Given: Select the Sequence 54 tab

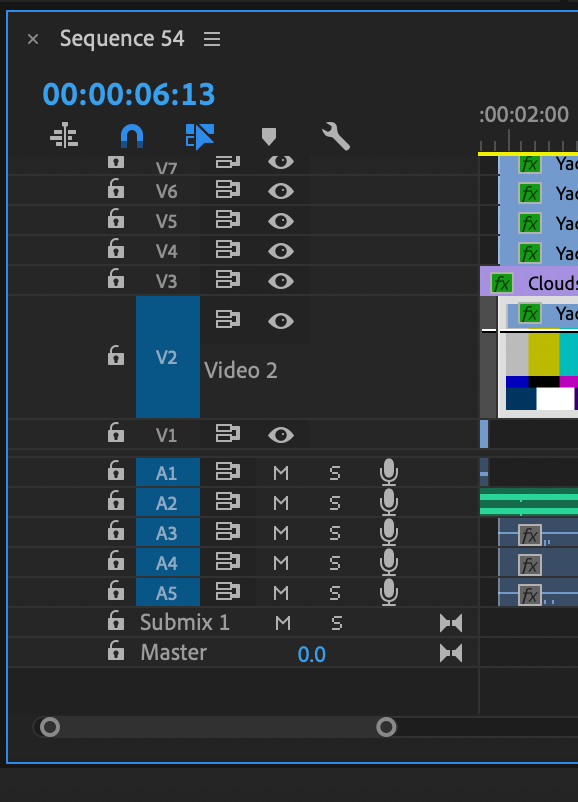Looking at the screenshot, I should click(x=122, y=39).
